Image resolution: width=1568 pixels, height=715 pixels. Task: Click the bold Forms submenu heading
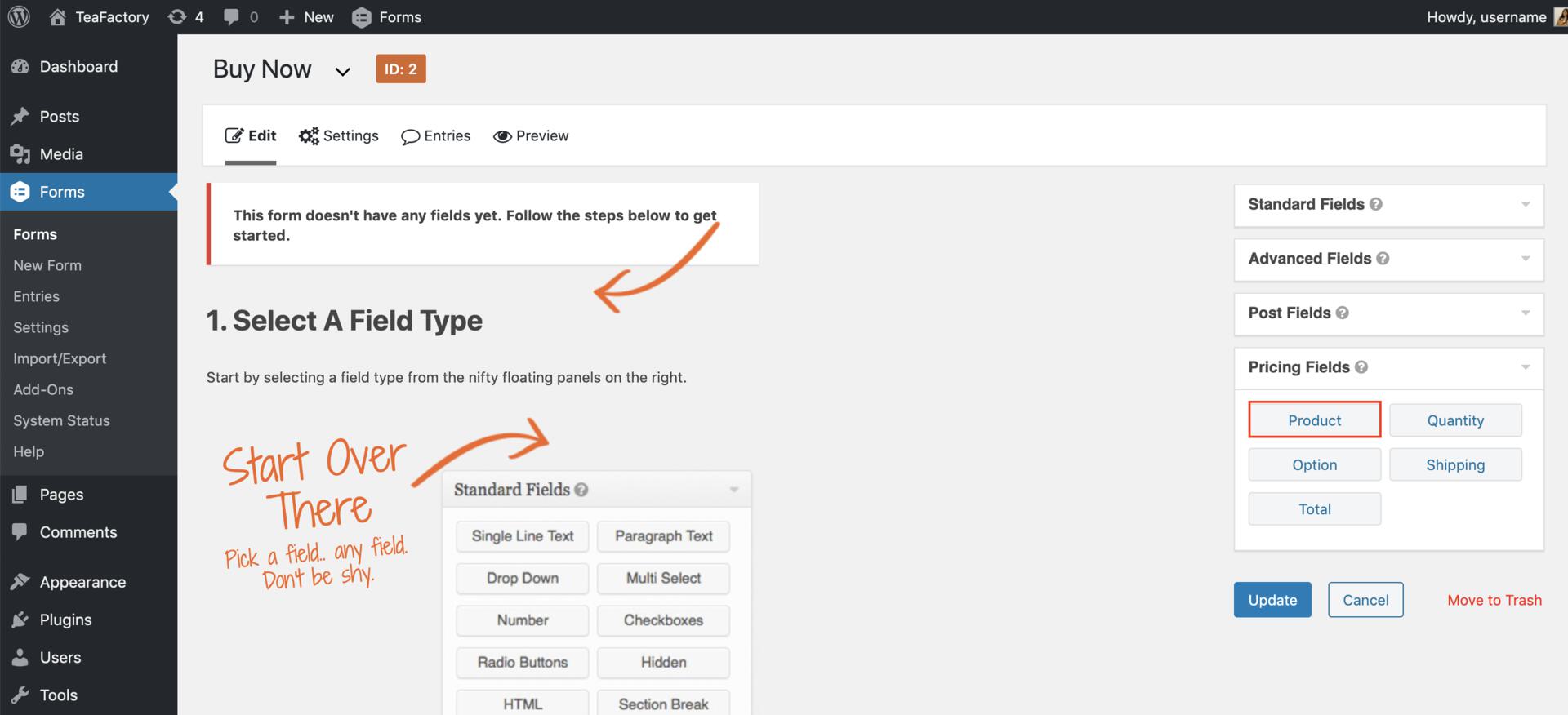click(35, 234)
